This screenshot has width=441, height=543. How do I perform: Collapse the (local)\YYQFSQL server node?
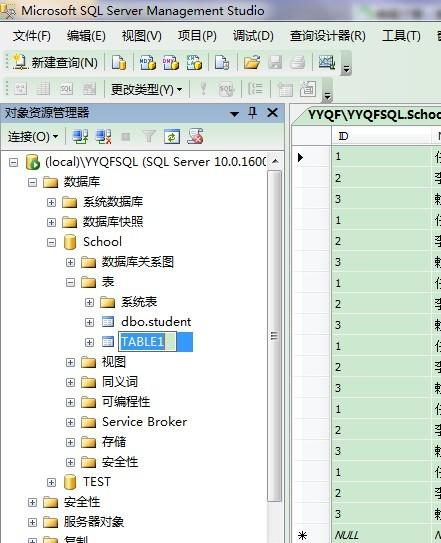pyautogui.click(x=13, y=162)
